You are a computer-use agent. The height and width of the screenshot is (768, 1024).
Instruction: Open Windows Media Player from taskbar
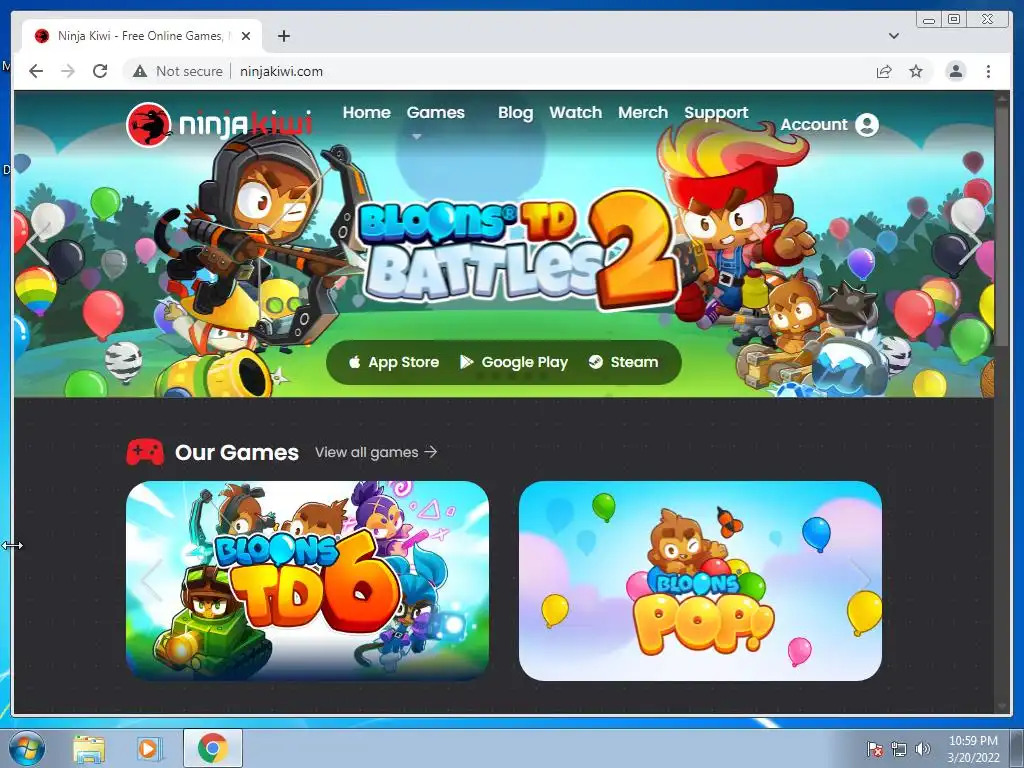click(x=150, y=749)
